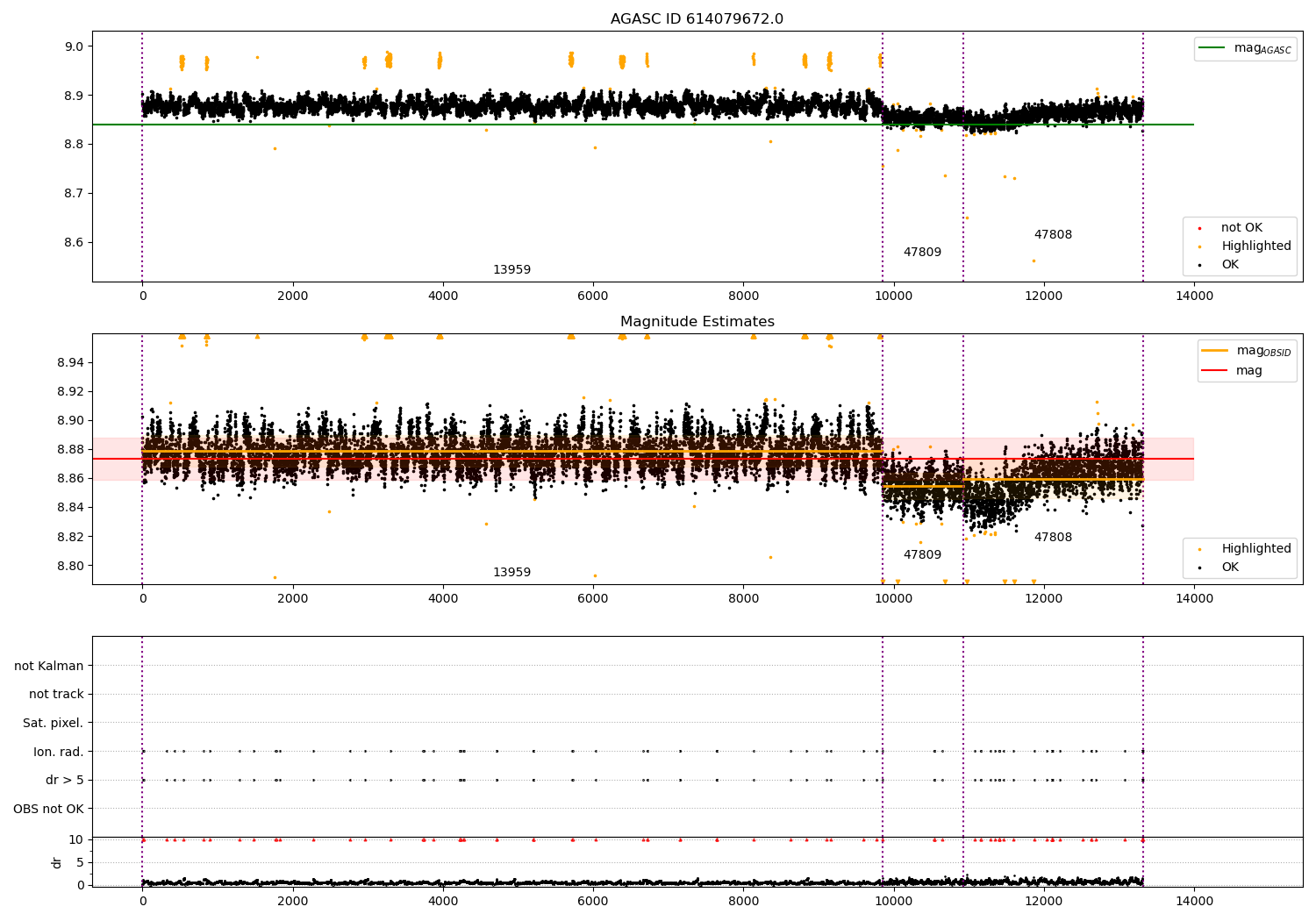Select the 'Sat. pixel.' axis label
This screenshot has width=1316, height=921.
point(54,723)
